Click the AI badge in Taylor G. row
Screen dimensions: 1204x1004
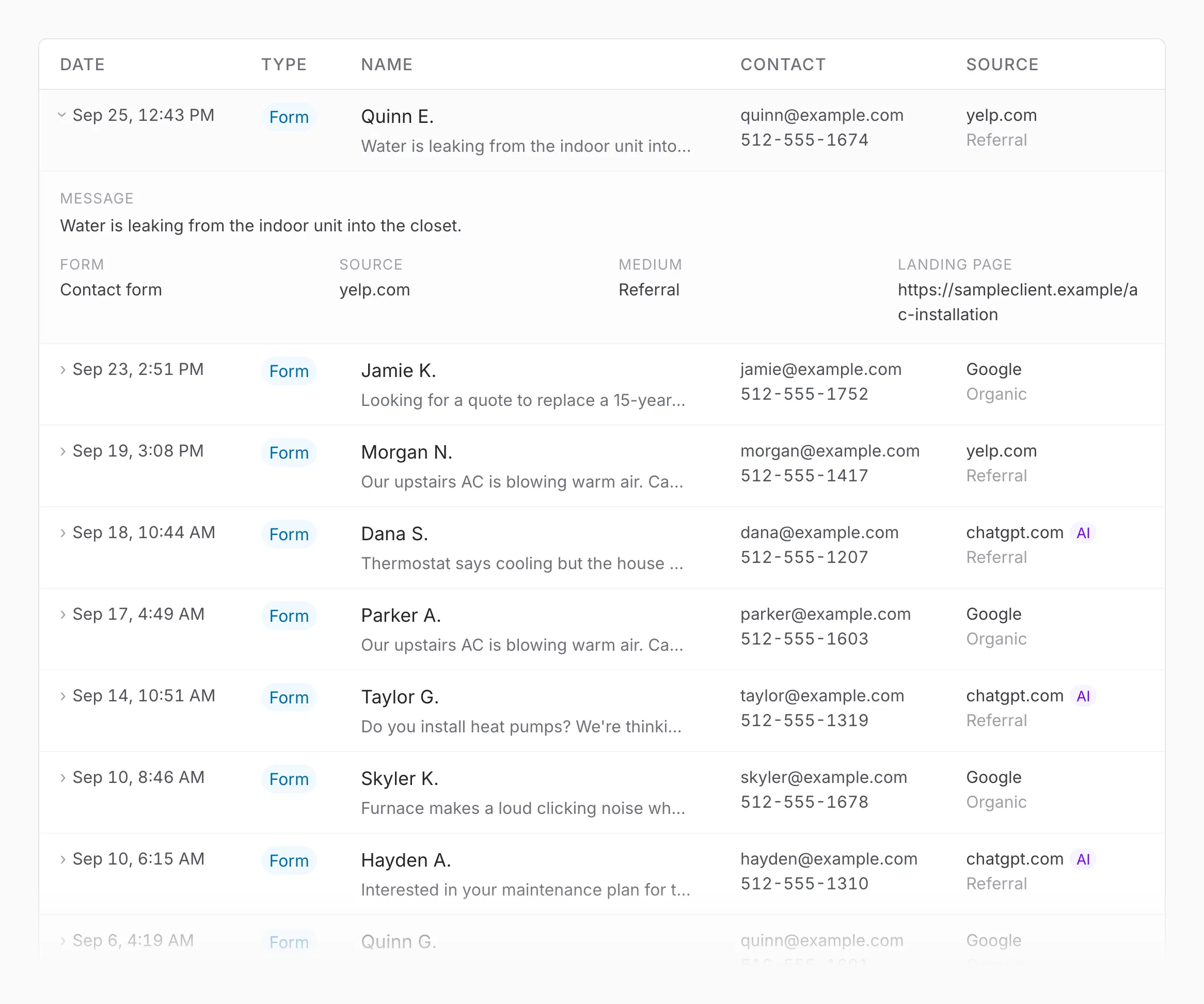point(1083,696)
